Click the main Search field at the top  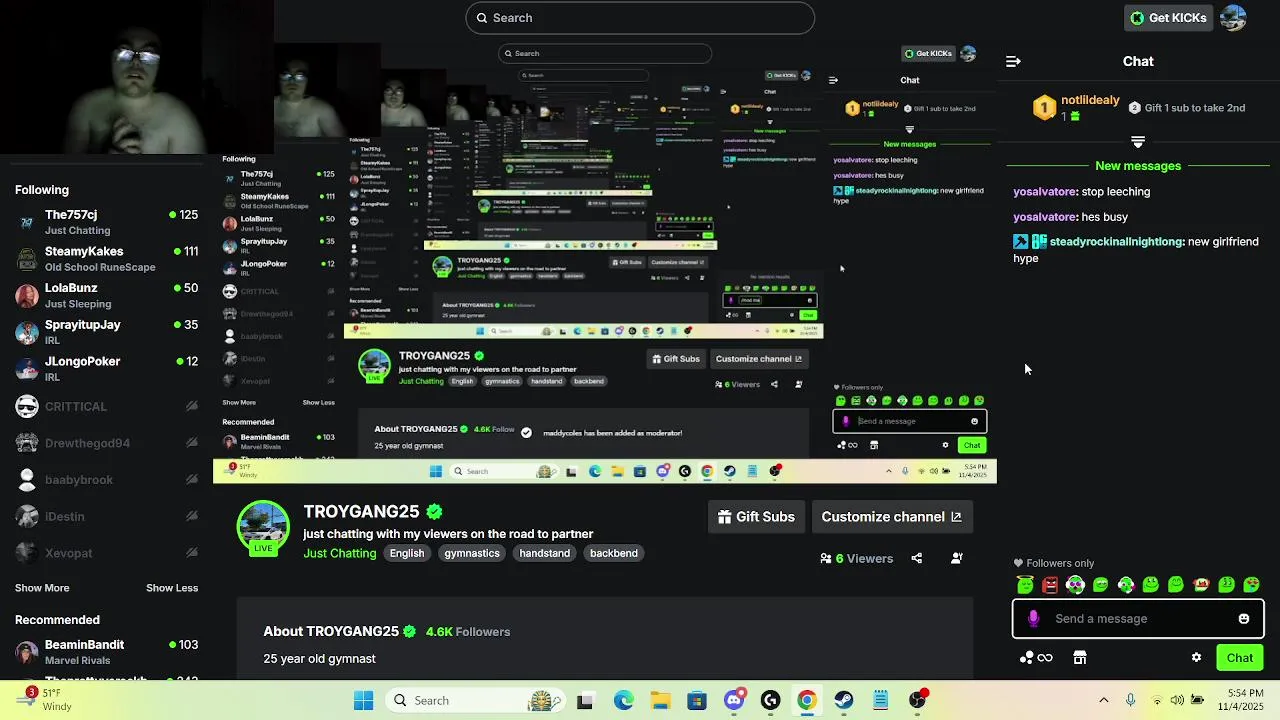(640, 18)
